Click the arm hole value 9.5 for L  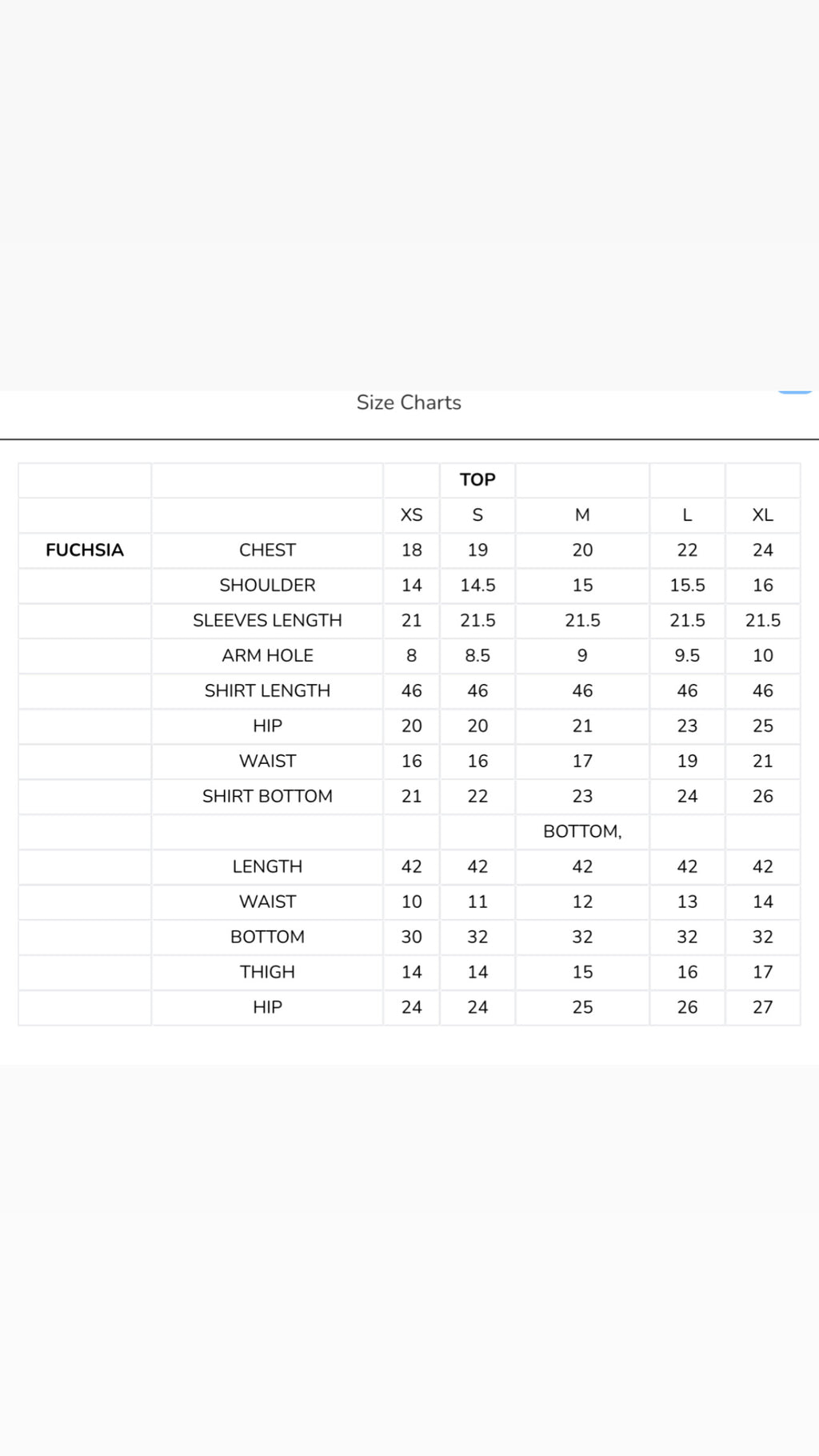687,655
